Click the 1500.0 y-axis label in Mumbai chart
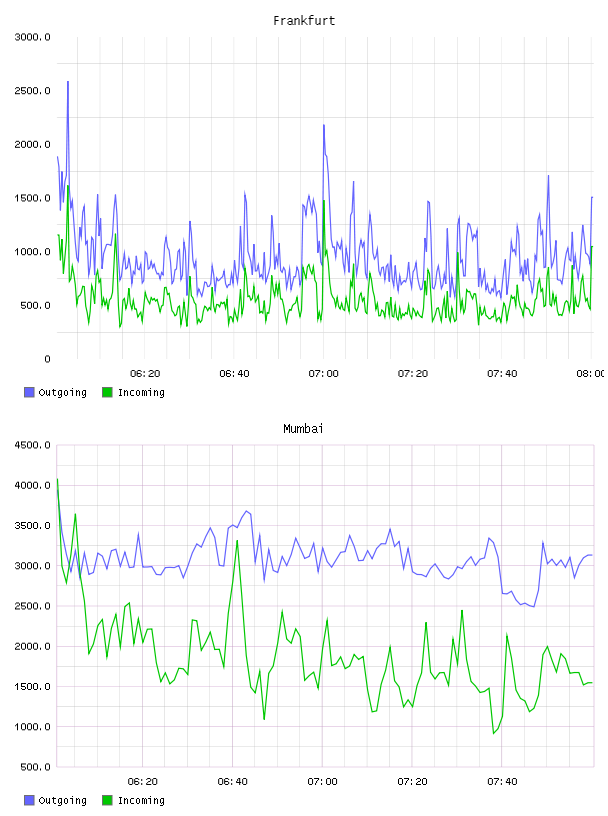608x816 pixels. [x=33, y=686]
